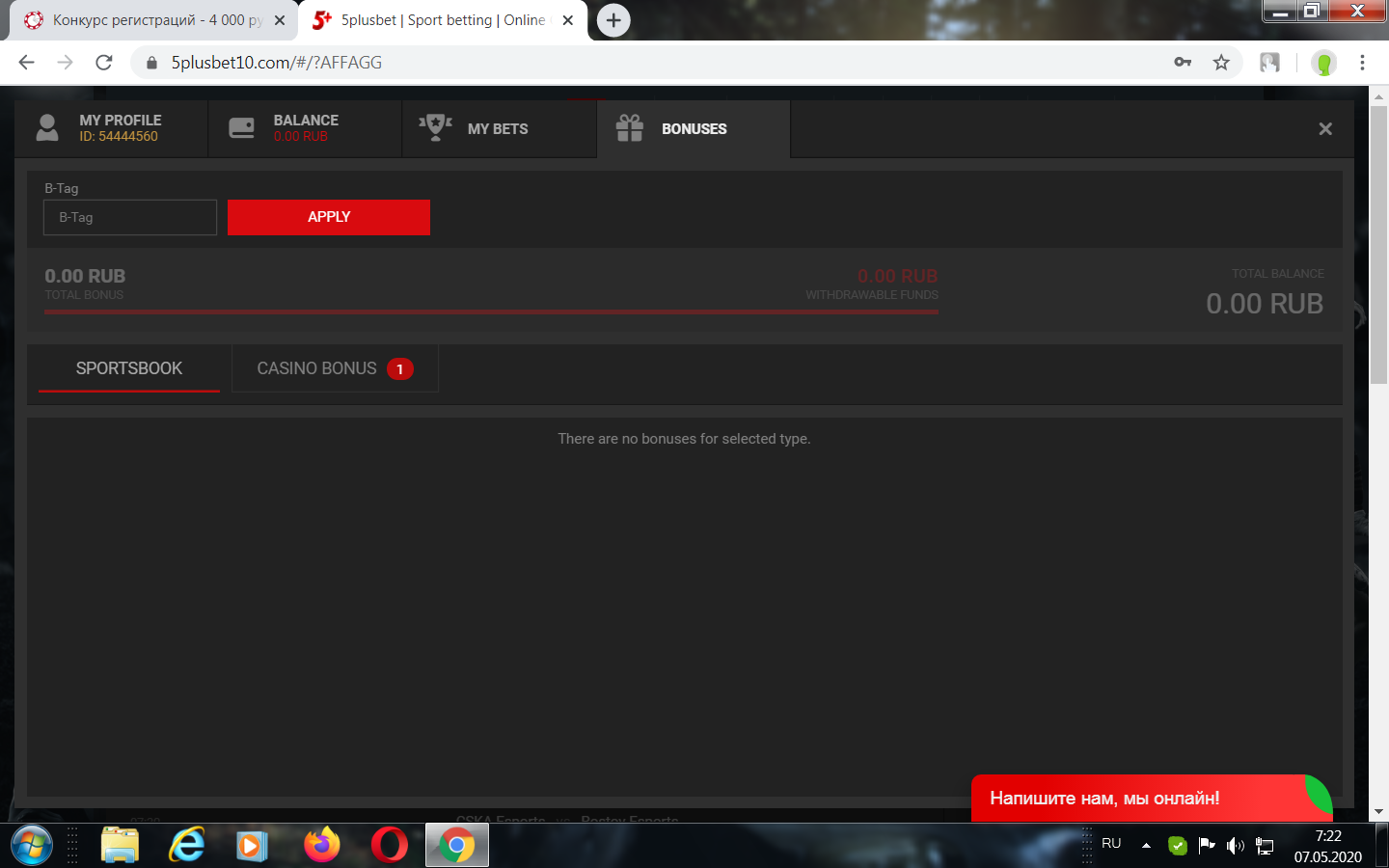
Task: Close the account panel with X
Action: [1325, 129]
